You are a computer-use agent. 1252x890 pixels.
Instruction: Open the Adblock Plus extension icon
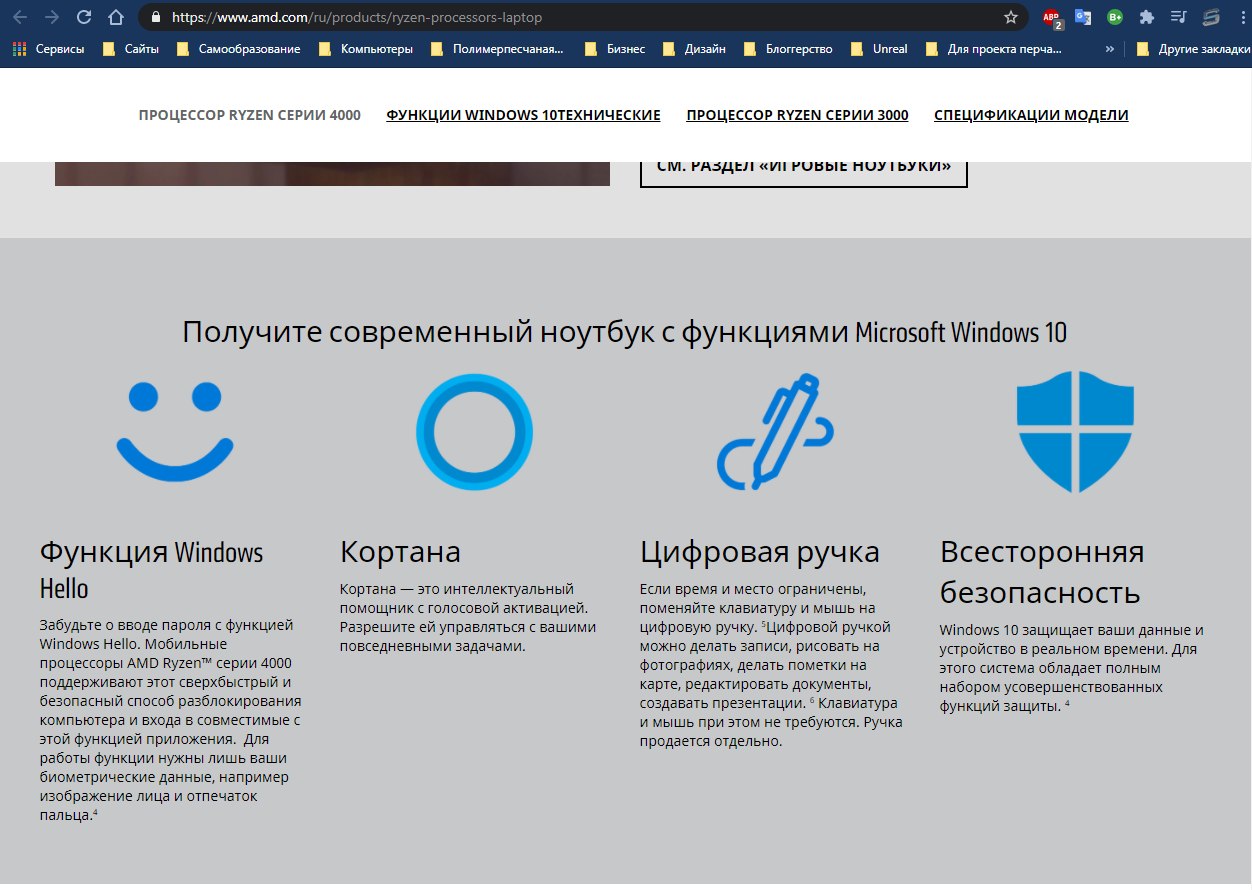click(x=1051, y=17)
